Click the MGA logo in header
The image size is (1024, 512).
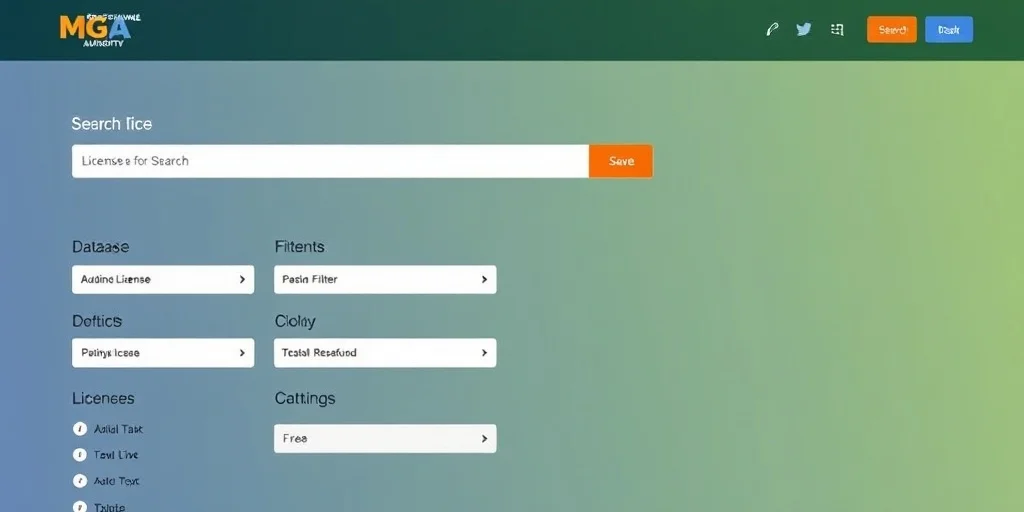(x=99, y=29)
